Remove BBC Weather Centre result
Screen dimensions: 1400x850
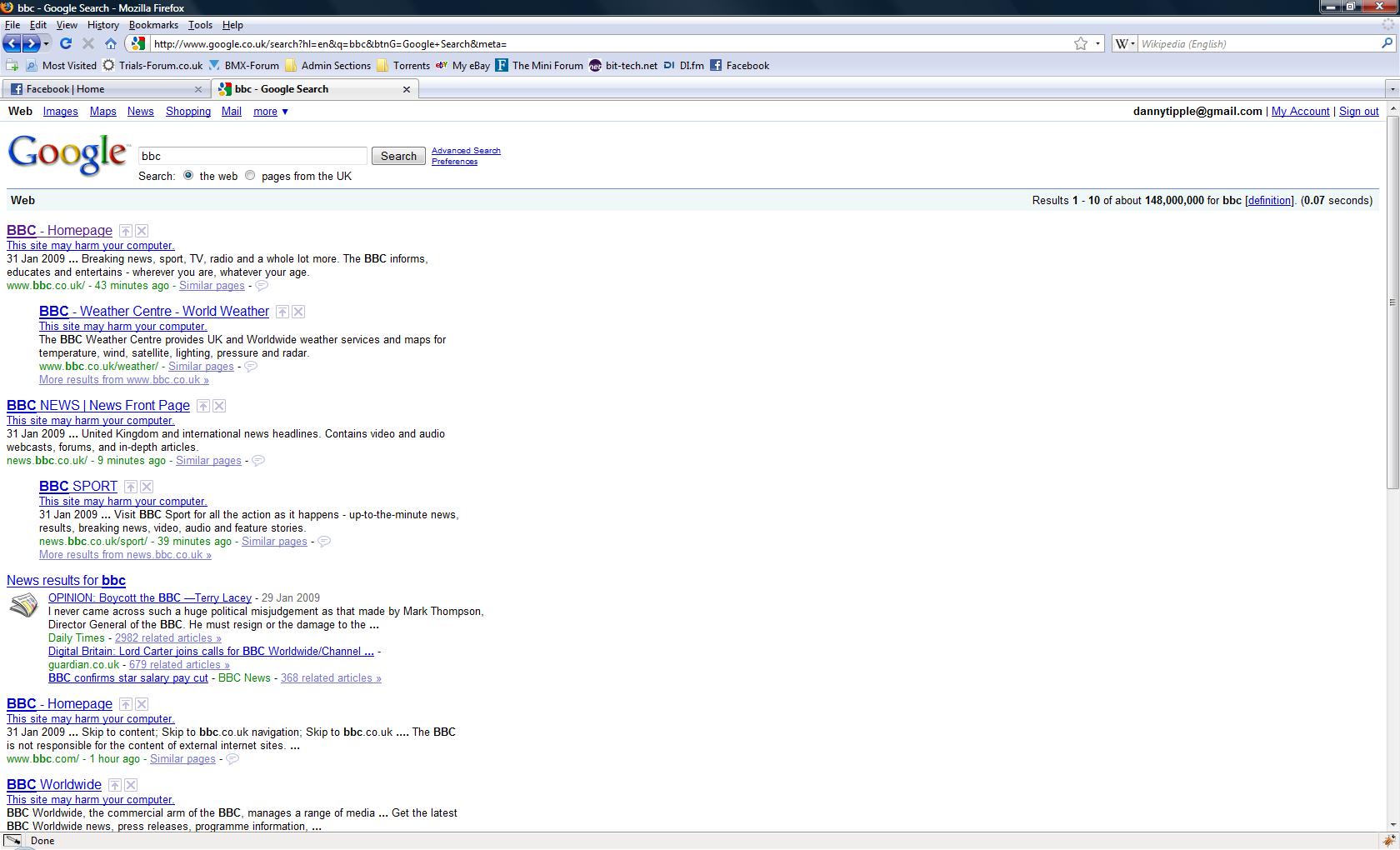tap(298, 312)
